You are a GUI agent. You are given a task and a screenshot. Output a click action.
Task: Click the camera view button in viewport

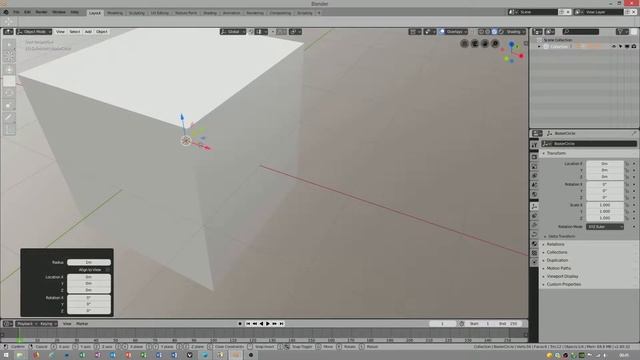[485, 43]
